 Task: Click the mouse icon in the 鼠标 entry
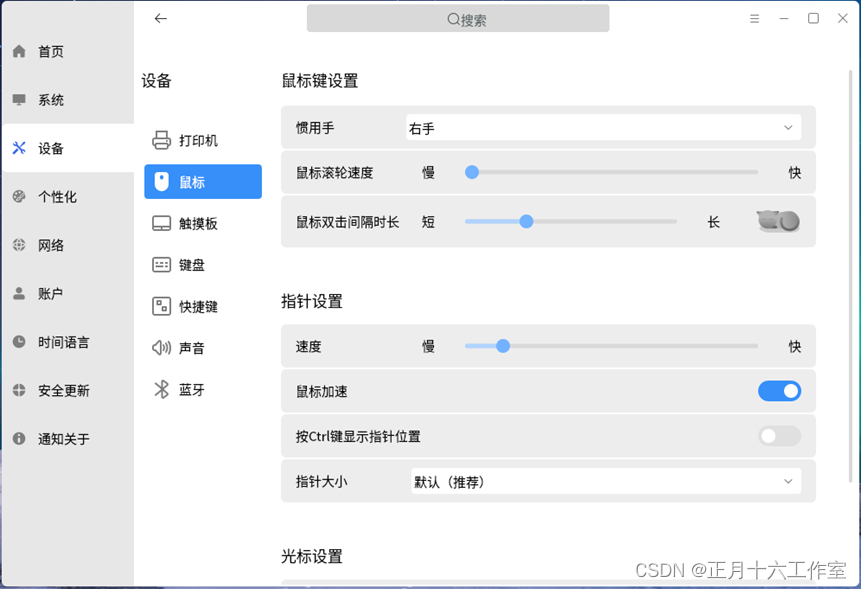(161, 181)
